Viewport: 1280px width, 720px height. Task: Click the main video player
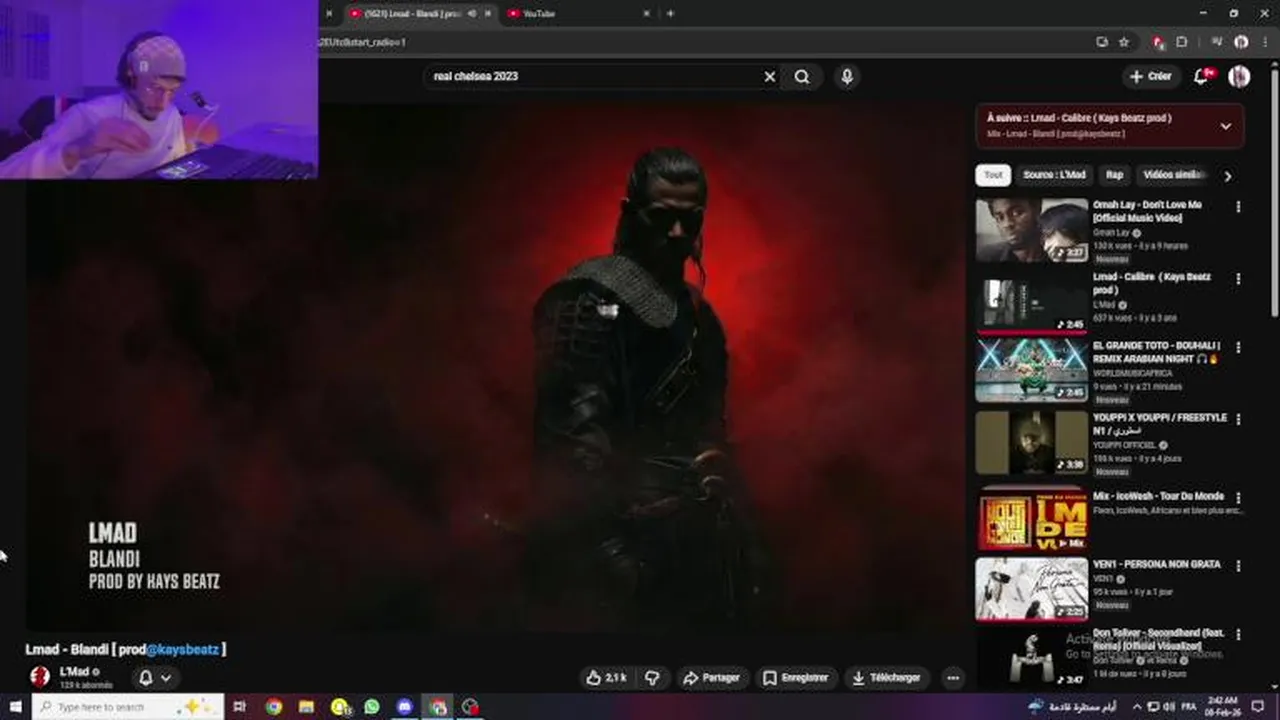[x=495, y=365]
